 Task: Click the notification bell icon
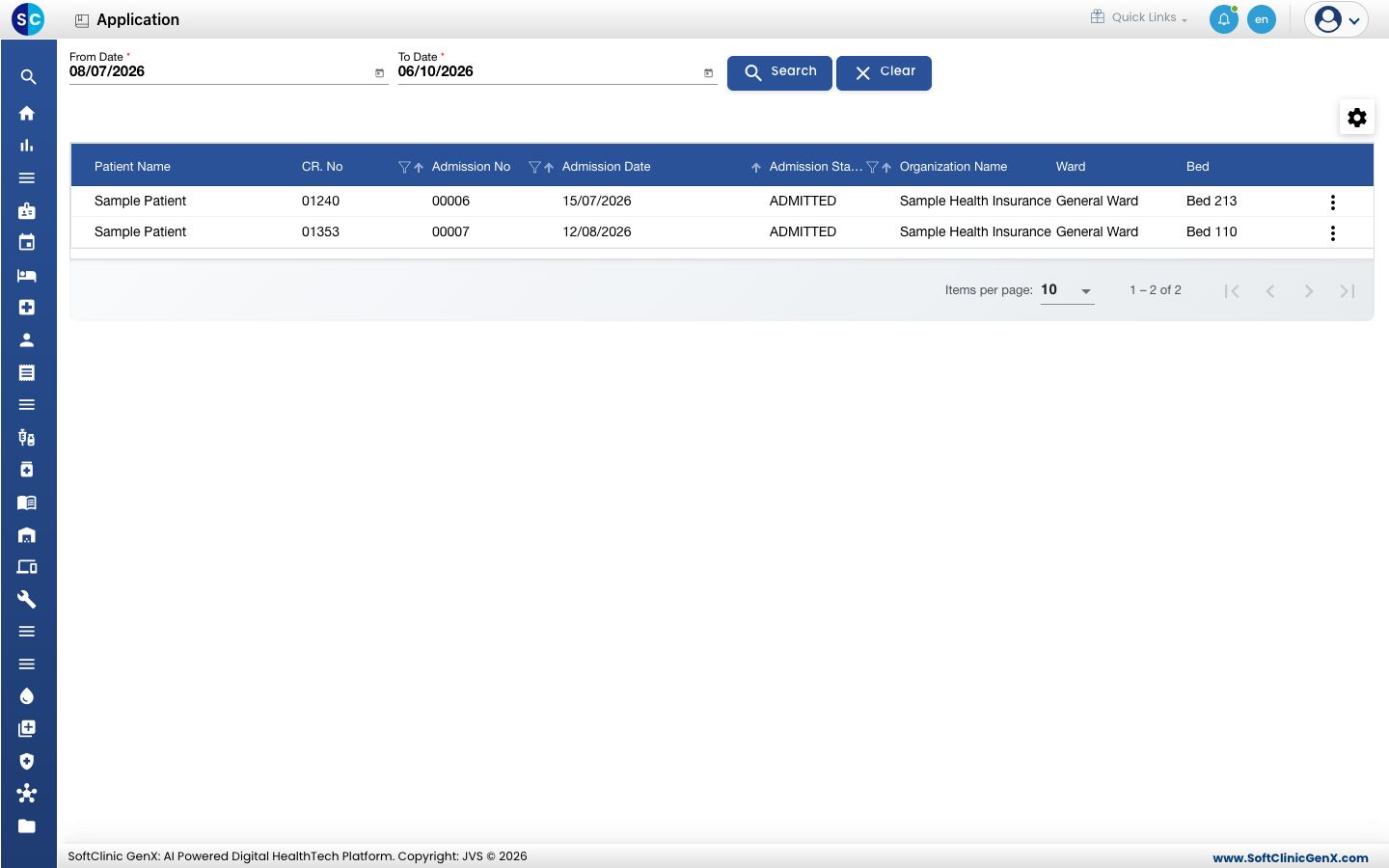coord(1224,19)
